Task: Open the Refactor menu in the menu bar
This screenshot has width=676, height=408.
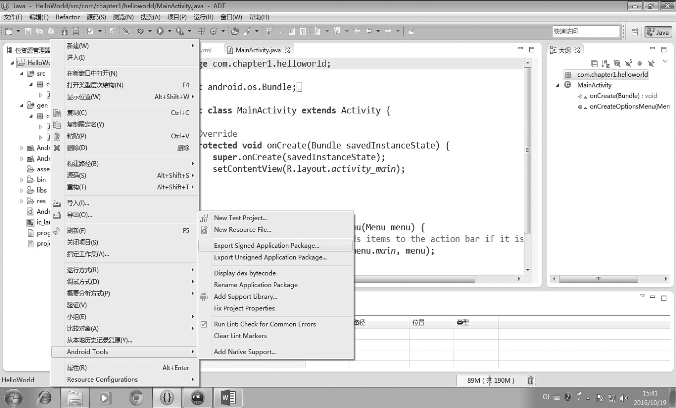Action: pos(68,17)
